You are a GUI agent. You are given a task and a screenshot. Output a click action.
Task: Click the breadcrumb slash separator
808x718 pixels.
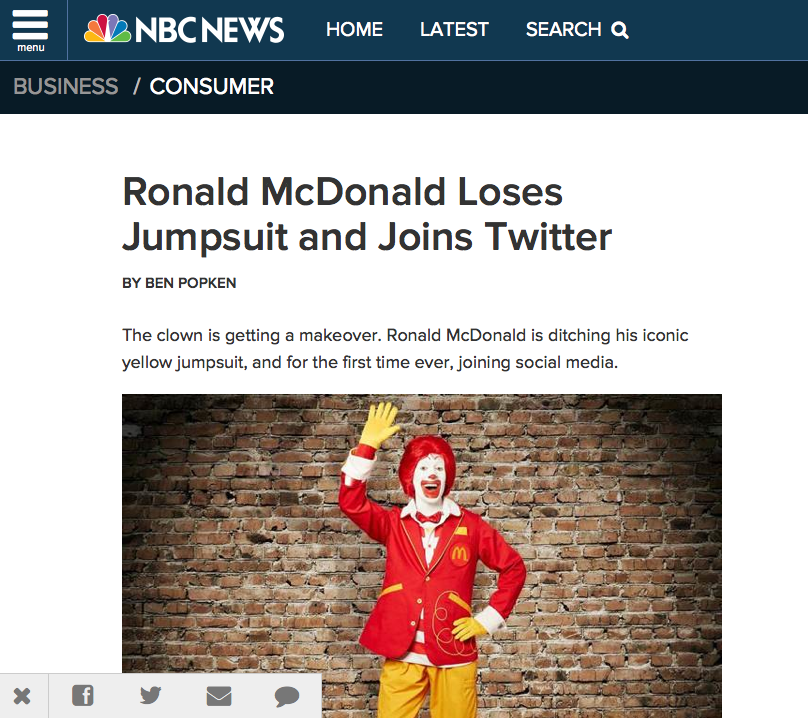[x=137, y=86]
